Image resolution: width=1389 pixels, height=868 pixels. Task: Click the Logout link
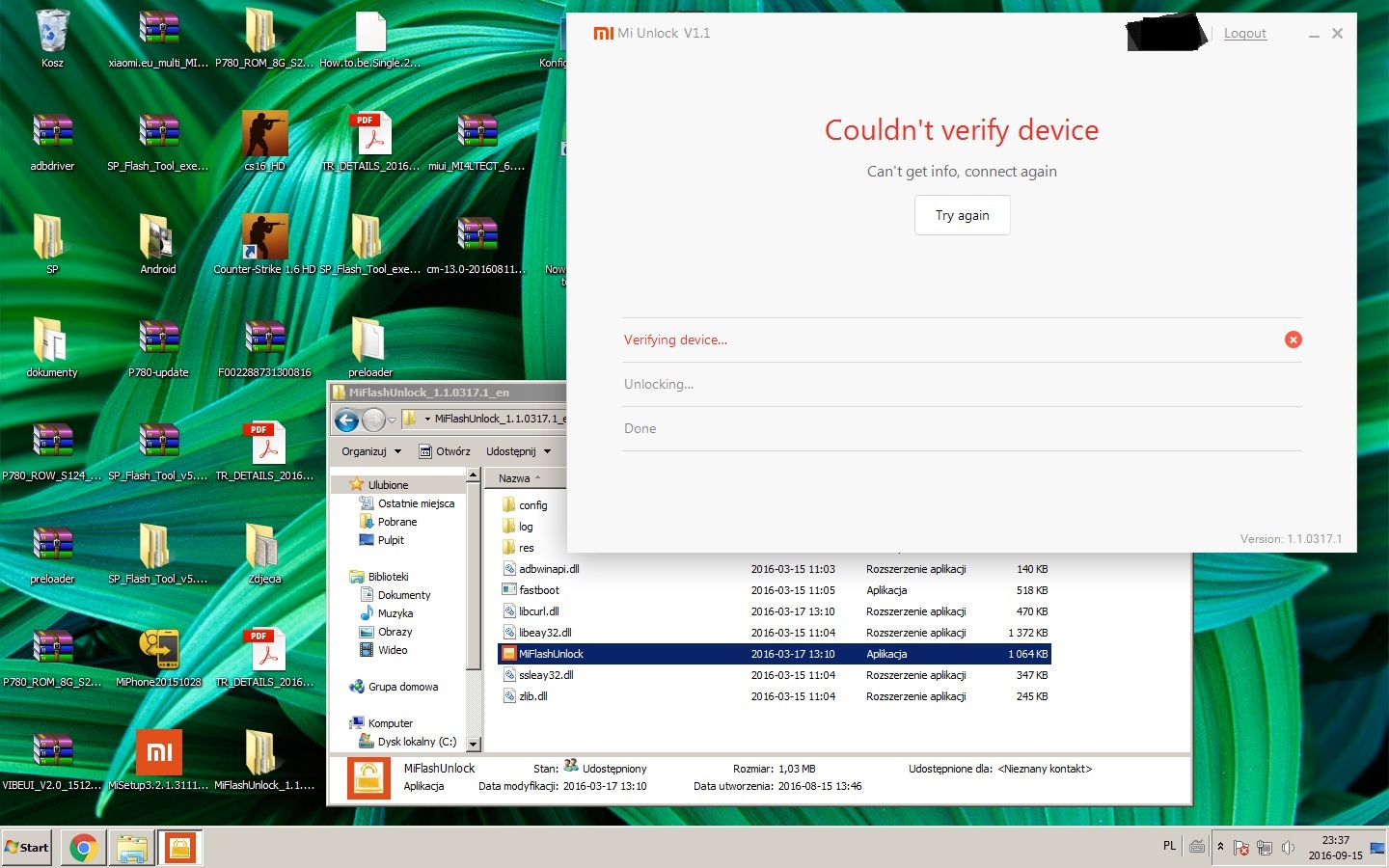click(x=1244, y=34)
